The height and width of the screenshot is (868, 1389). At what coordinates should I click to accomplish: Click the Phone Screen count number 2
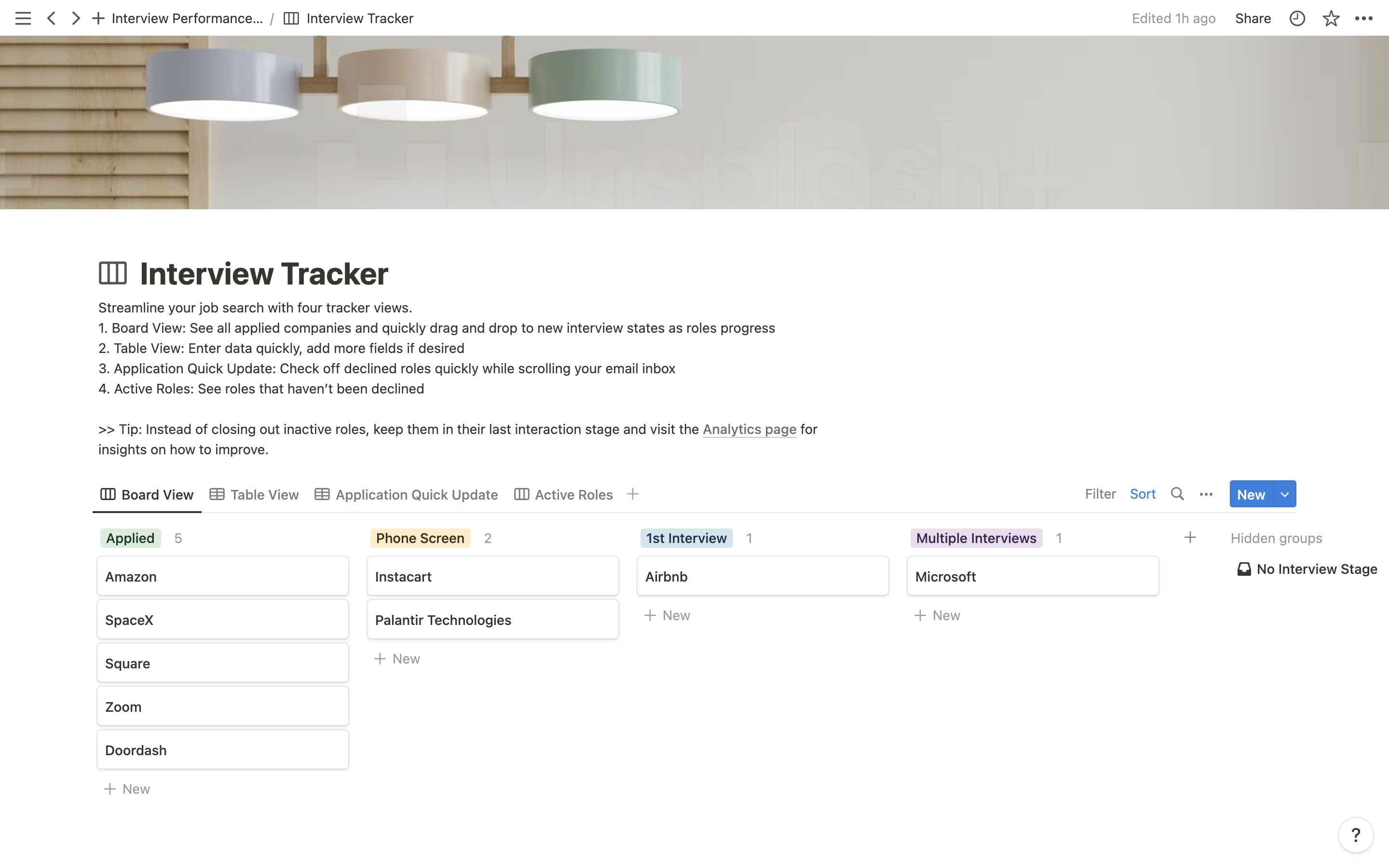click(x=487, y=538)
